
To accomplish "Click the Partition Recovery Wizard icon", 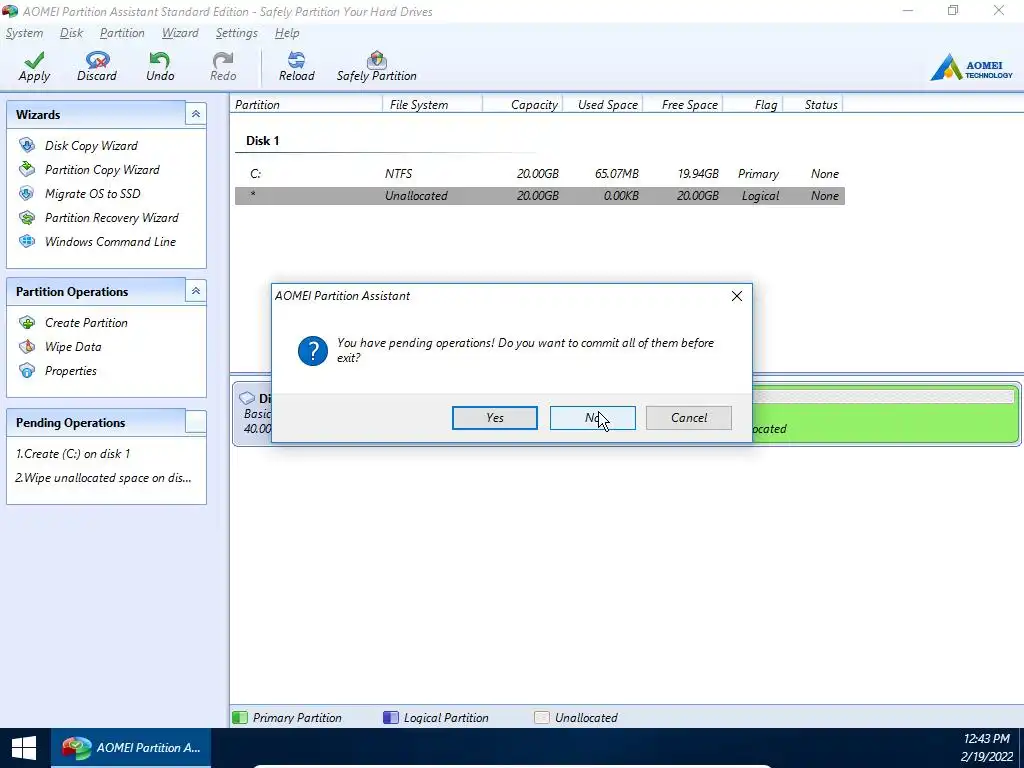I will pos(27,217).
